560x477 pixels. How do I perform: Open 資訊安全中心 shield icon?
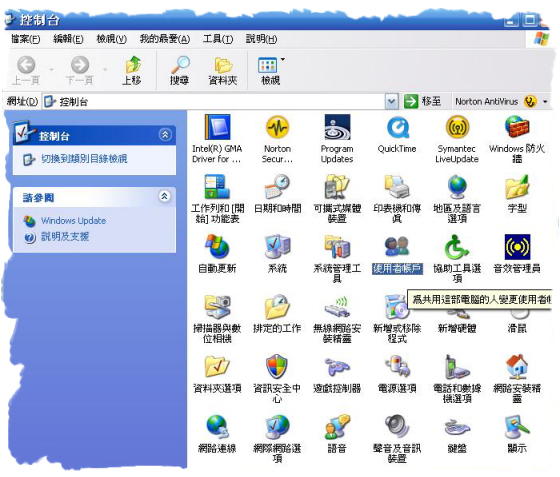coord(277,366)
